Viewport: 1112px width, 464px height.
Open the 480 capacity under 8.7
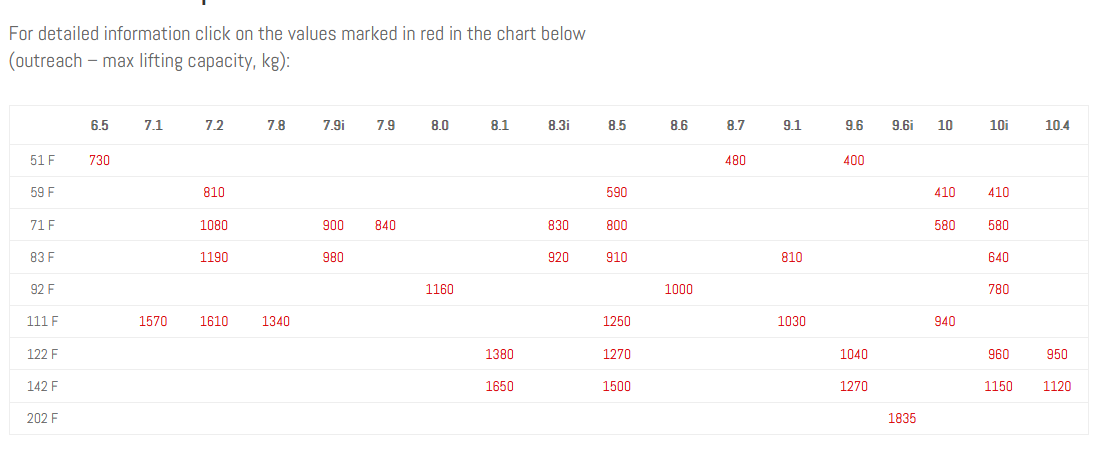click(735, 161)
